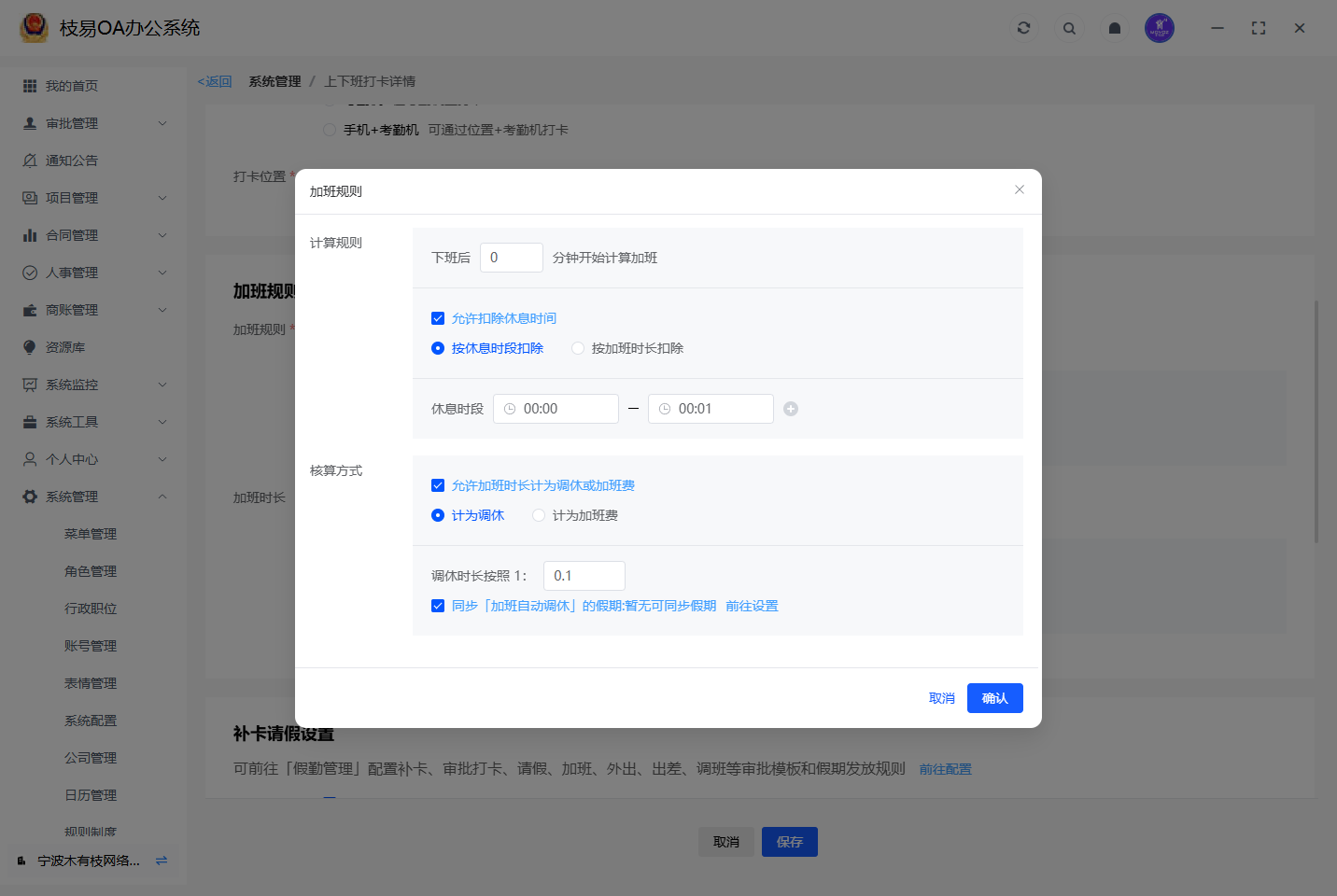Click the 前往设置 link
Image resolution: width=1337 pixels, height=896 pixels.
[752, 606]
